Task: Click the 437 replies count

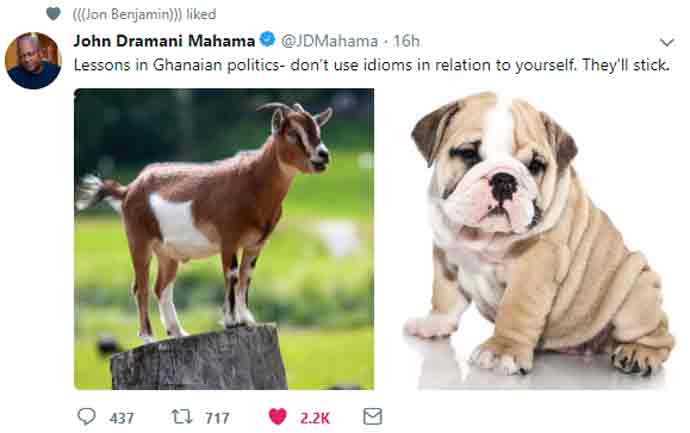Action: pos(121,417)
